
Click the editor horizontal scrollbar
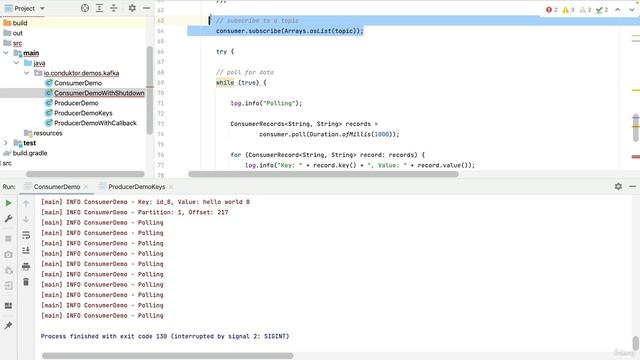click(323, 174)
